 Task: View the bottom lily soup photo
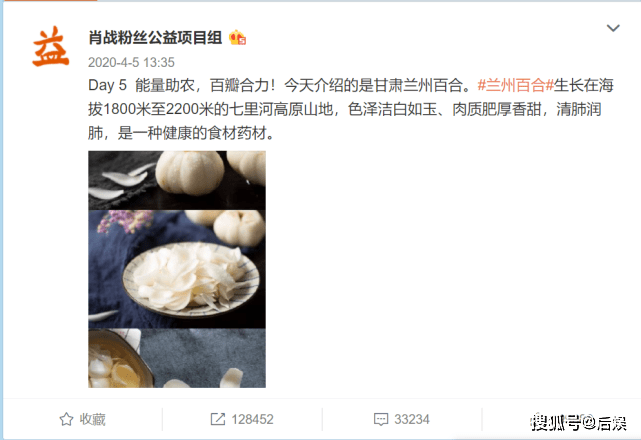point(177,358)
